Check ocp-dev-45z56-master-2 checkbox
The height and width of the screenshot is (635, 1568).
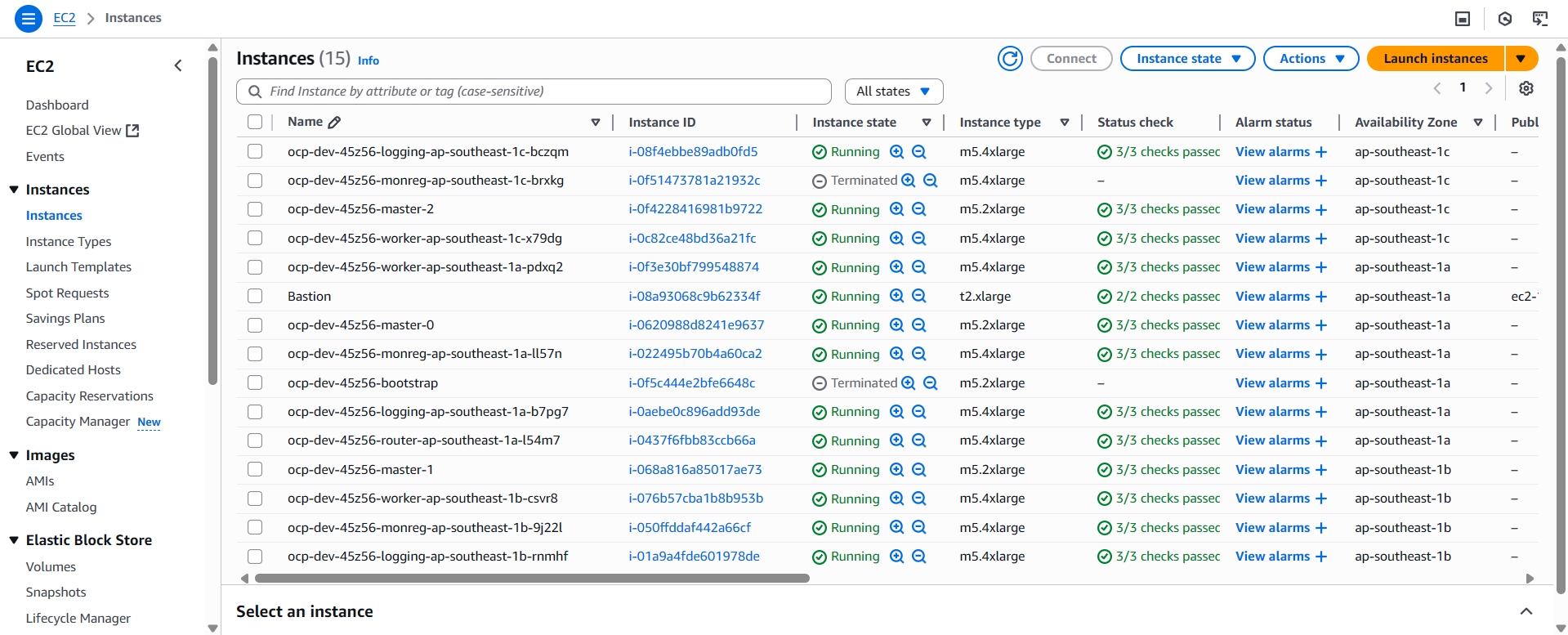tap(255, 209)
